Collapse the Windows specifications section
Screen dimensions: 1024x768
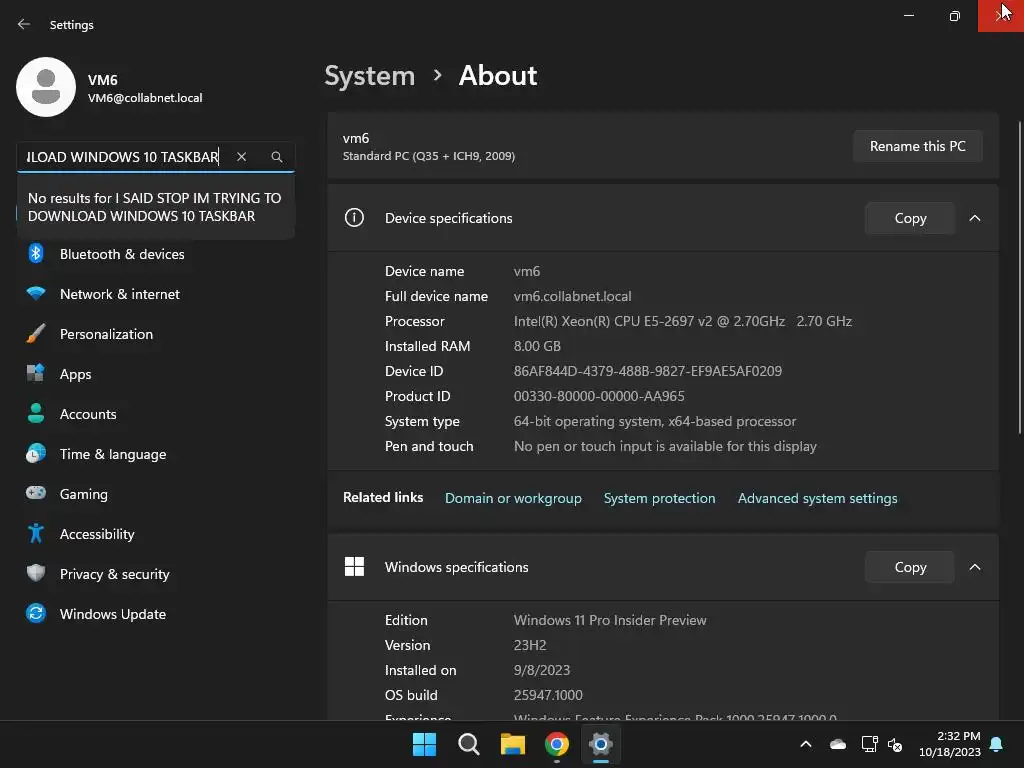[x=975, y=567]
